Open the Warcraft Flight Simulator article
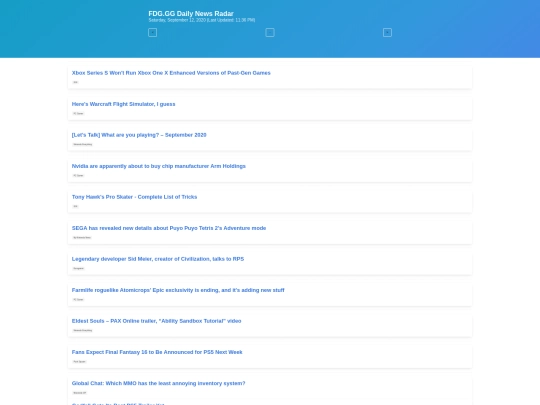540x405 pixels. coord(123,104)
